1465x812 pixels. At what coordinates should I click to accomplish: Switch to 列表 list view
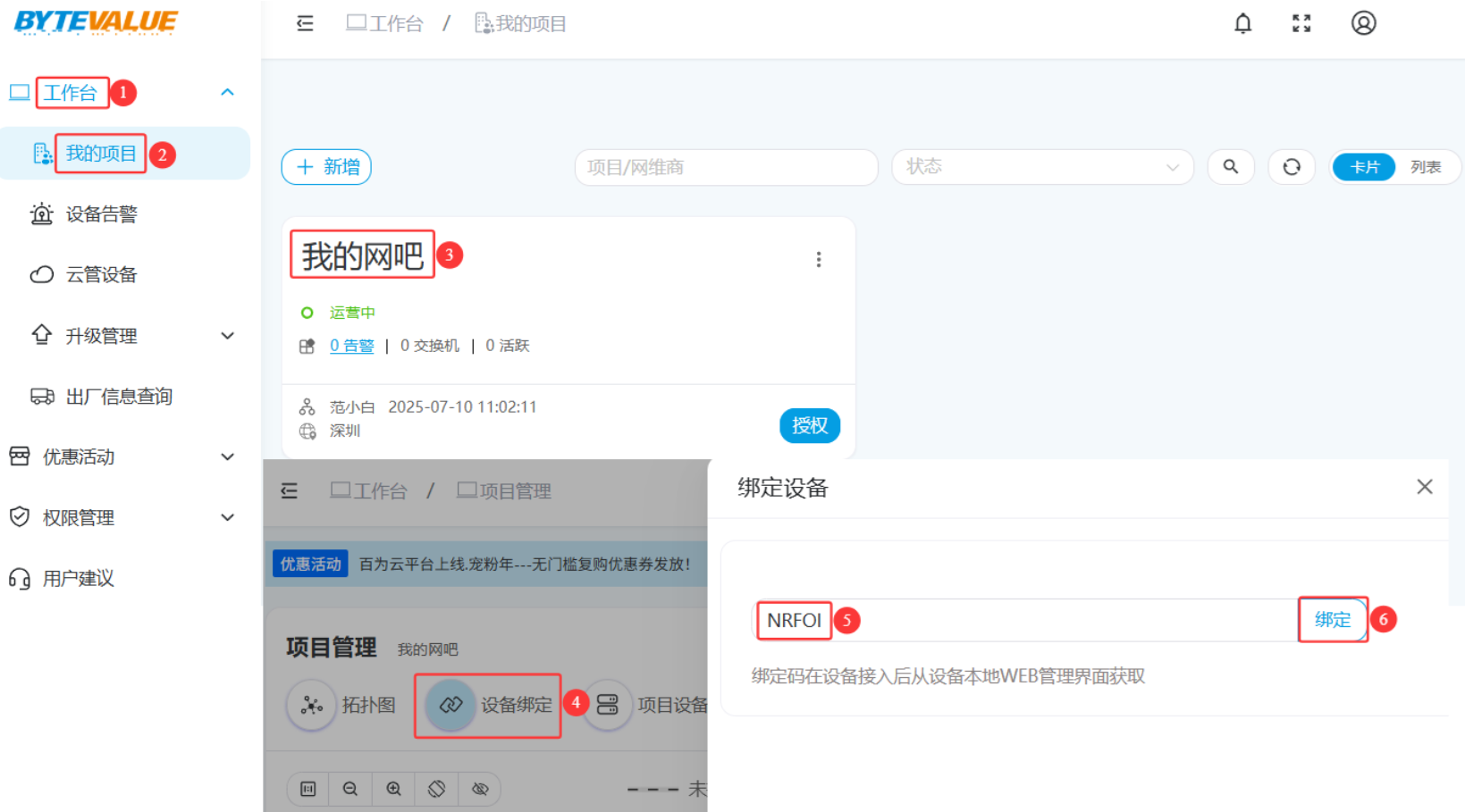tap(1425, 167)
